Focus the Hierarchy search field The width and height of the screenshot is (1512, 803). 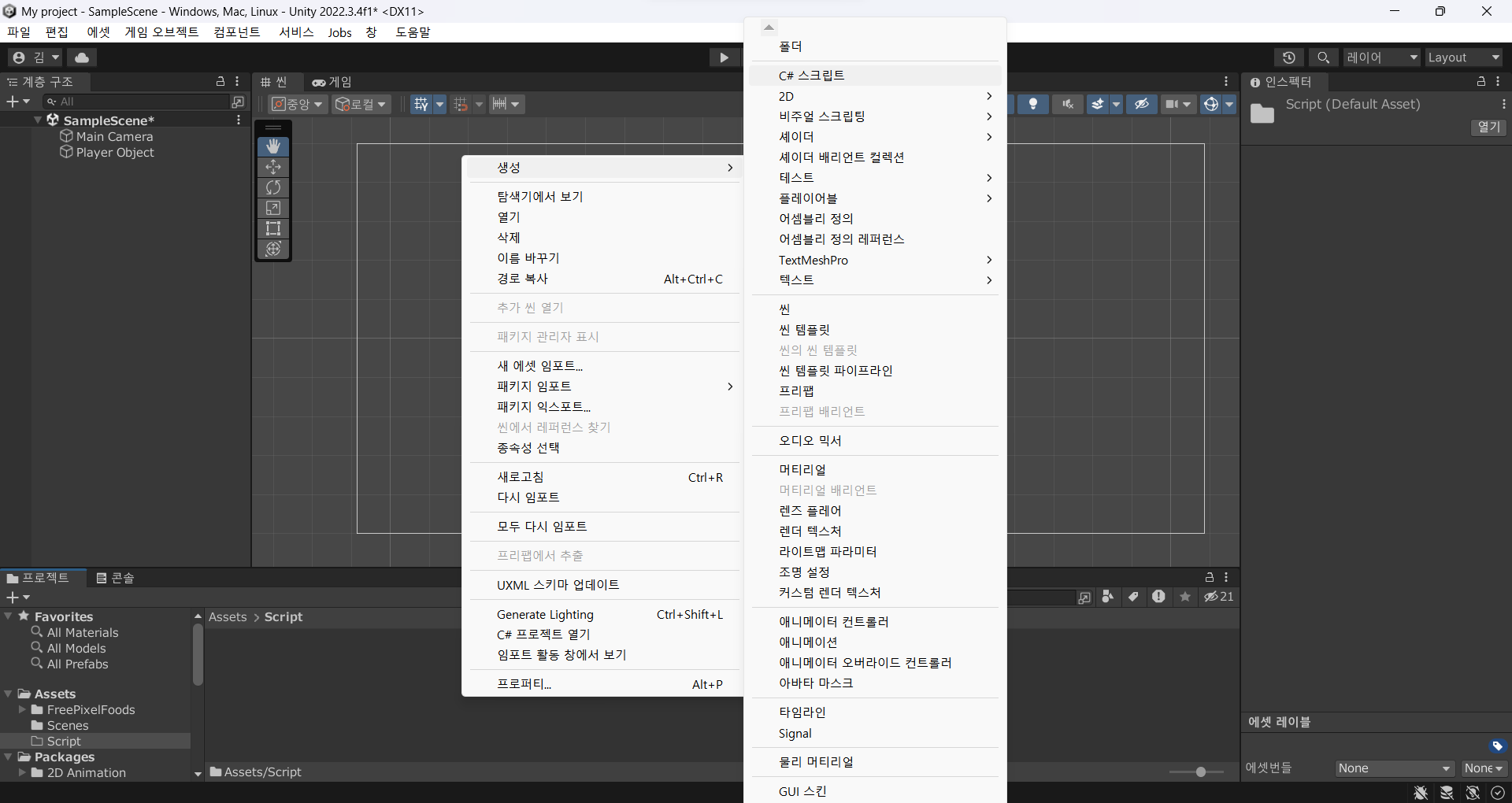pyautogui.click(x=136, y=102)
